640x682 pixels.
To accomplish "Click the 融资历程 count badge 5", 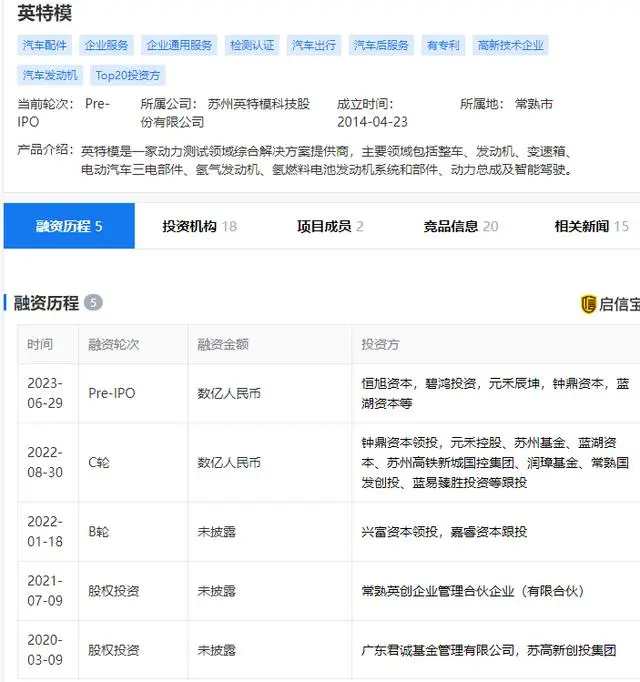I will (93, 302).
